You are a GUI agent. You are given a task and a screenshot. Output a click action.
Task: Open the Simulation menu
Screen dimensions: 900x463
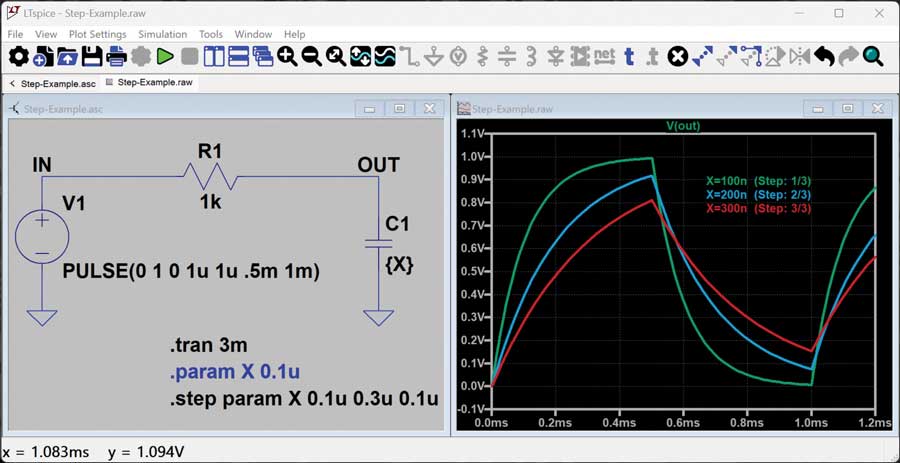162,34
